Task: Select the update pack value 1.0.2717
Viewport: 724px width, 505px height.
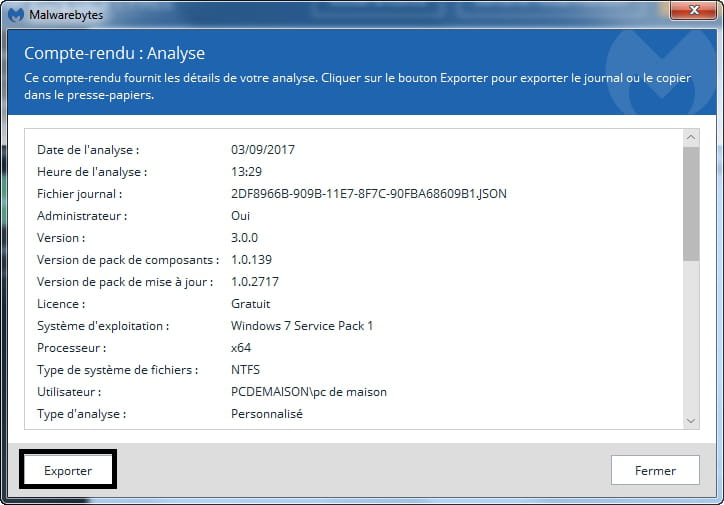Action: tap(254, 282)
